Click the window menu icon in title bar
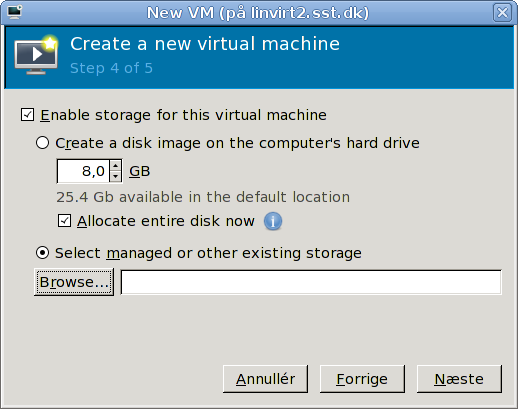This screenshot has width=518, height=409. point(15,12)
